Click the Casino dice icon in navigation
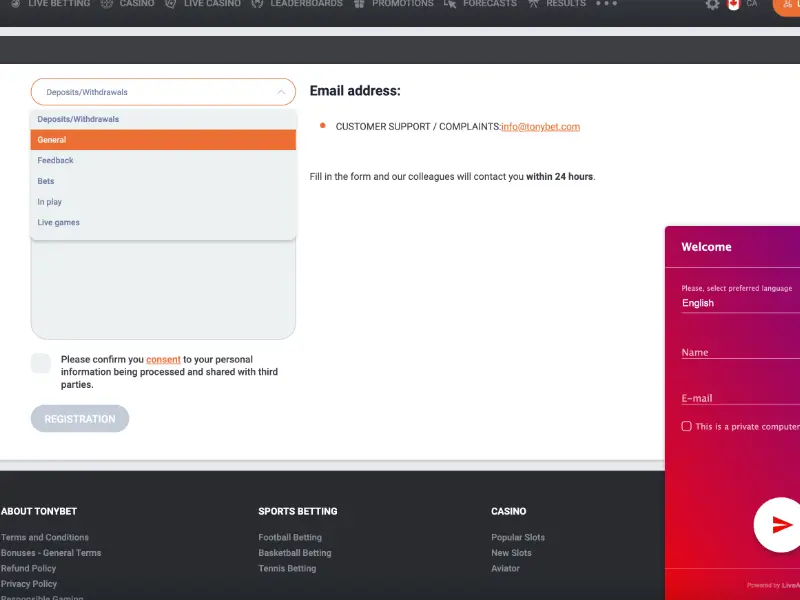This screenshot has height=600, width=800. click(107, 4)
